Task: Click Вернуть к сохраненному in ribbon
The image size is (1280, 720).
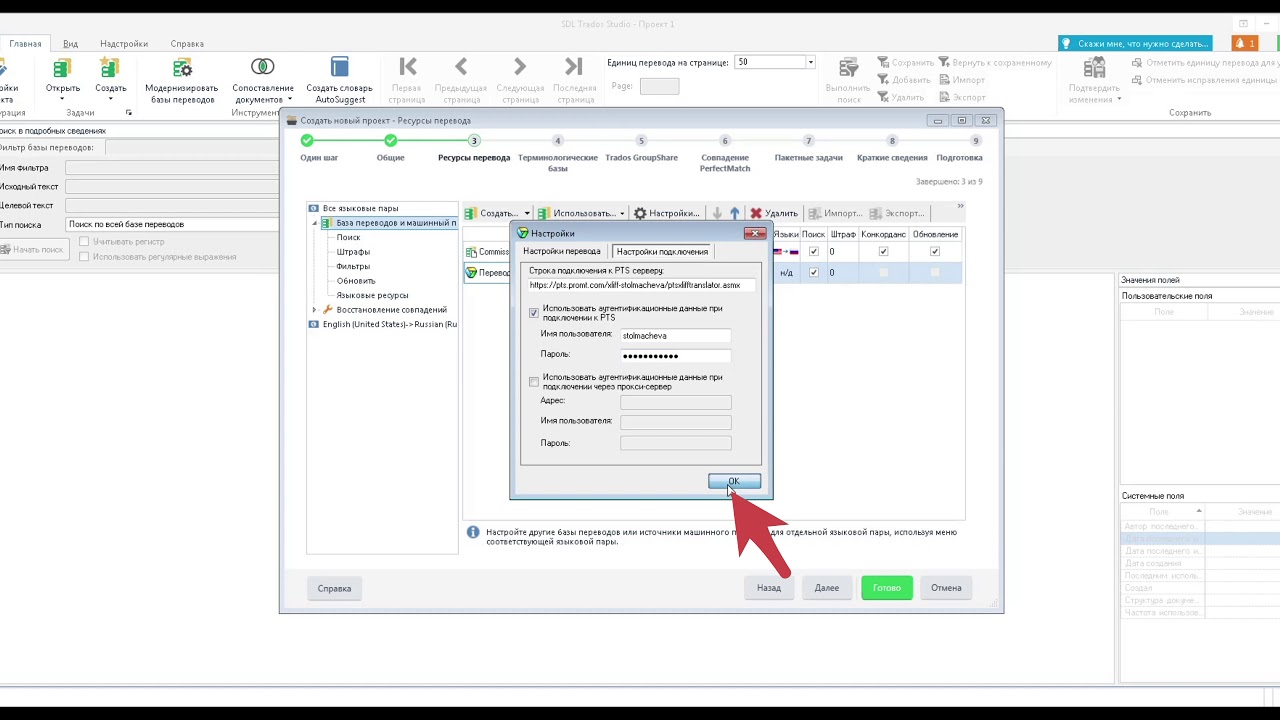Action: (x=994, y=62)
